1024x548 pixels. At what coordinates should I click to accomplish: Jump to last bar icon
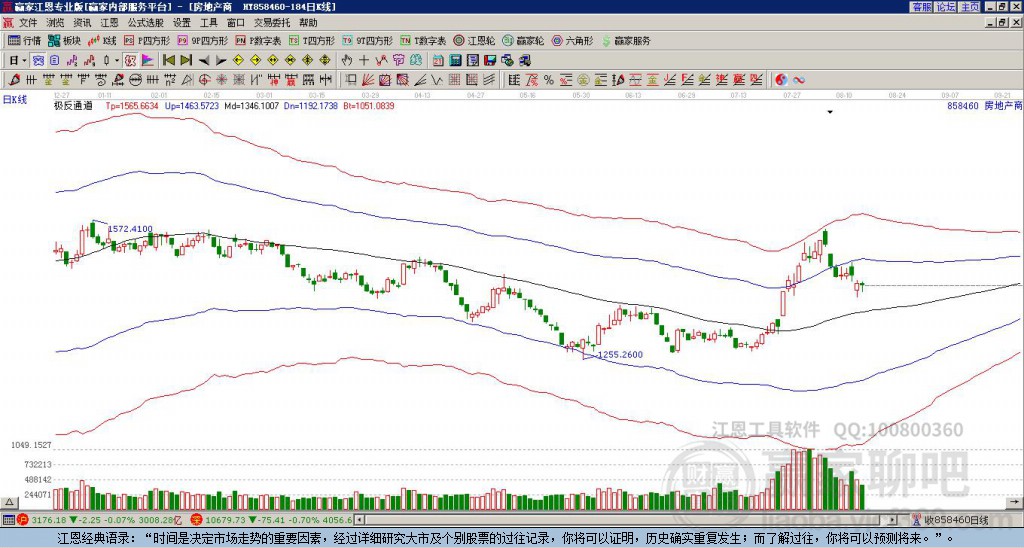click(x=186, y=60)
